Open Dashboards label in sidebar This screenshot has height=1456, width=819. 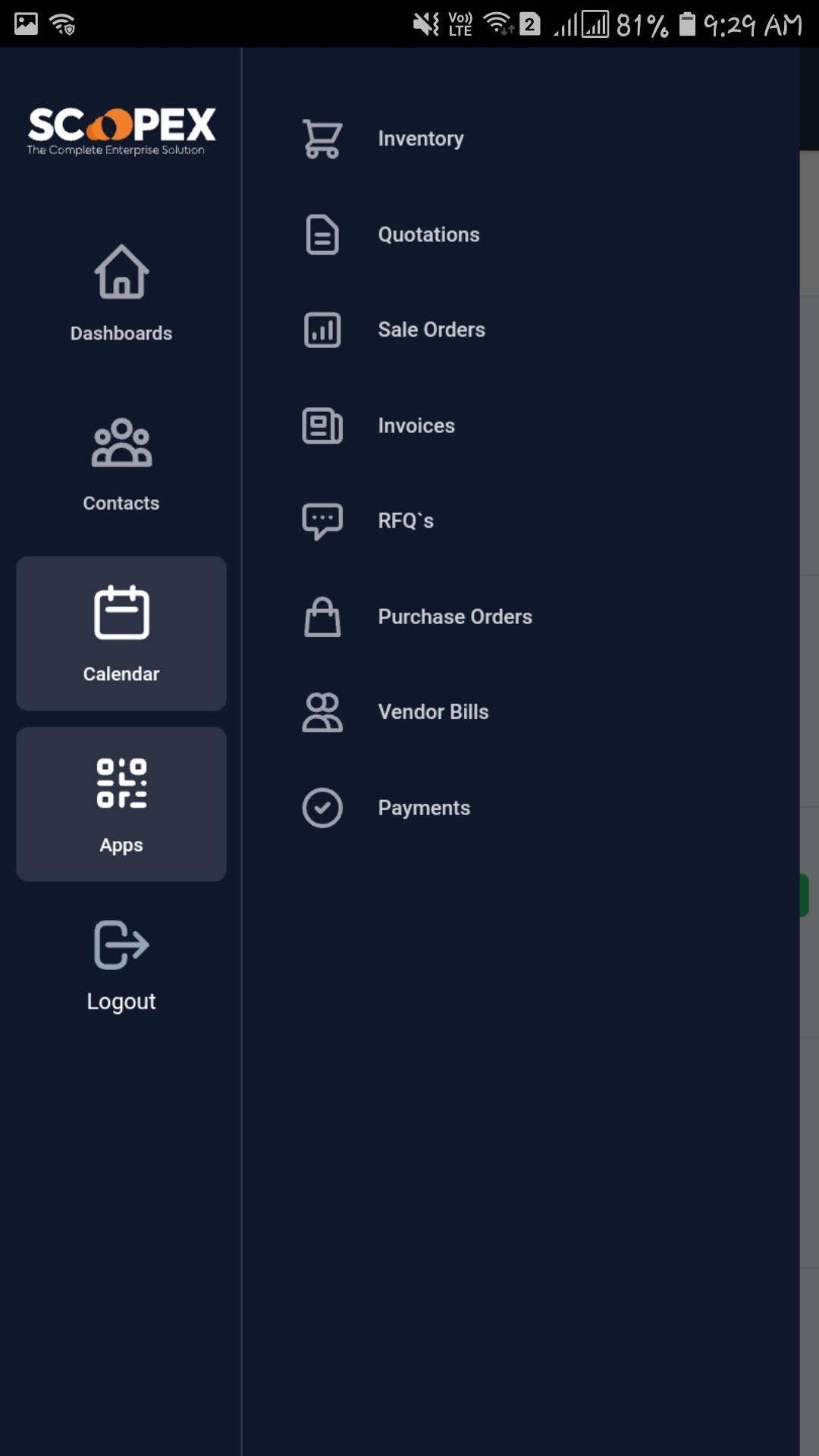coord(121,334)
